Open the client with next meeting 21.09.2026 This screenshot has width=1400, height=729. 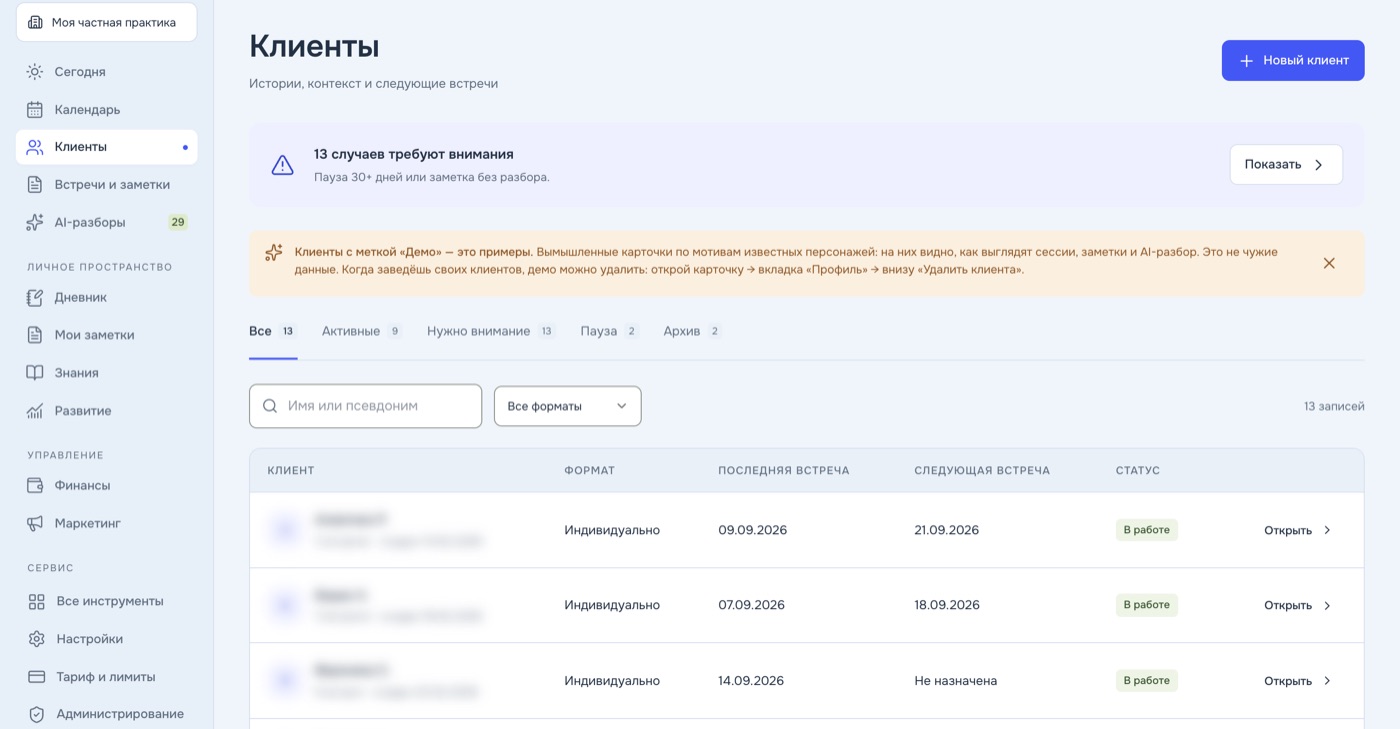pyautogui.click(x=1297, y=530)
